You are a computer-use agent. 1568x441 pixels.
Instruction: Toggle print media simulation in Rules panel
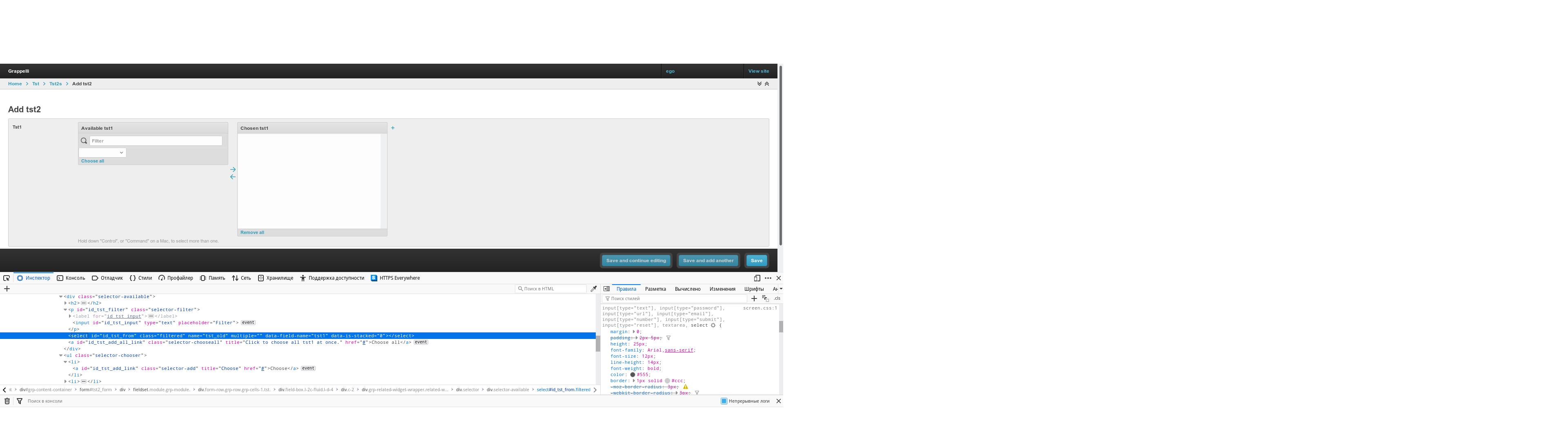click(764, 298)
